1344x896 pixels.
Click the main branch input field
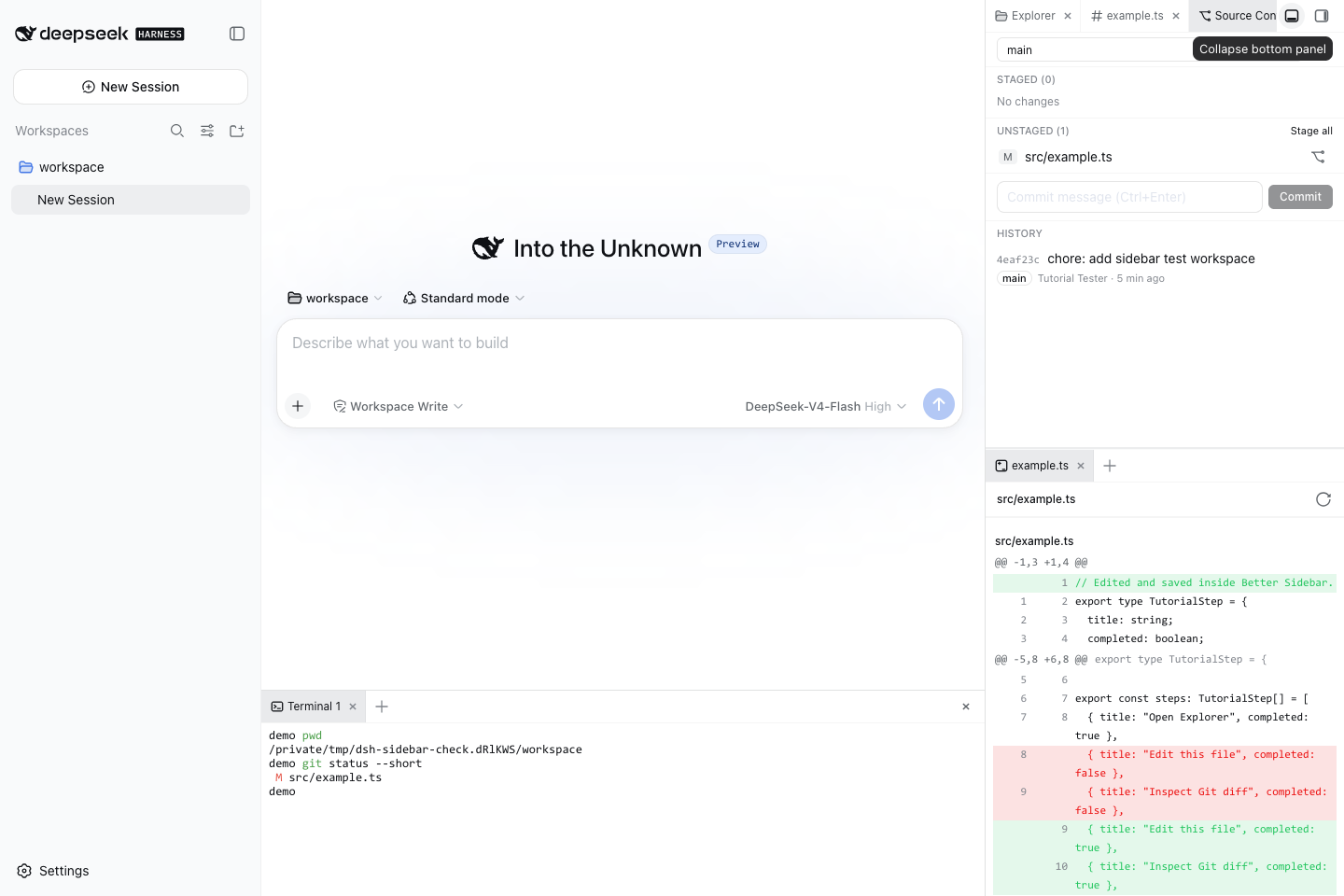point(1094,49)
